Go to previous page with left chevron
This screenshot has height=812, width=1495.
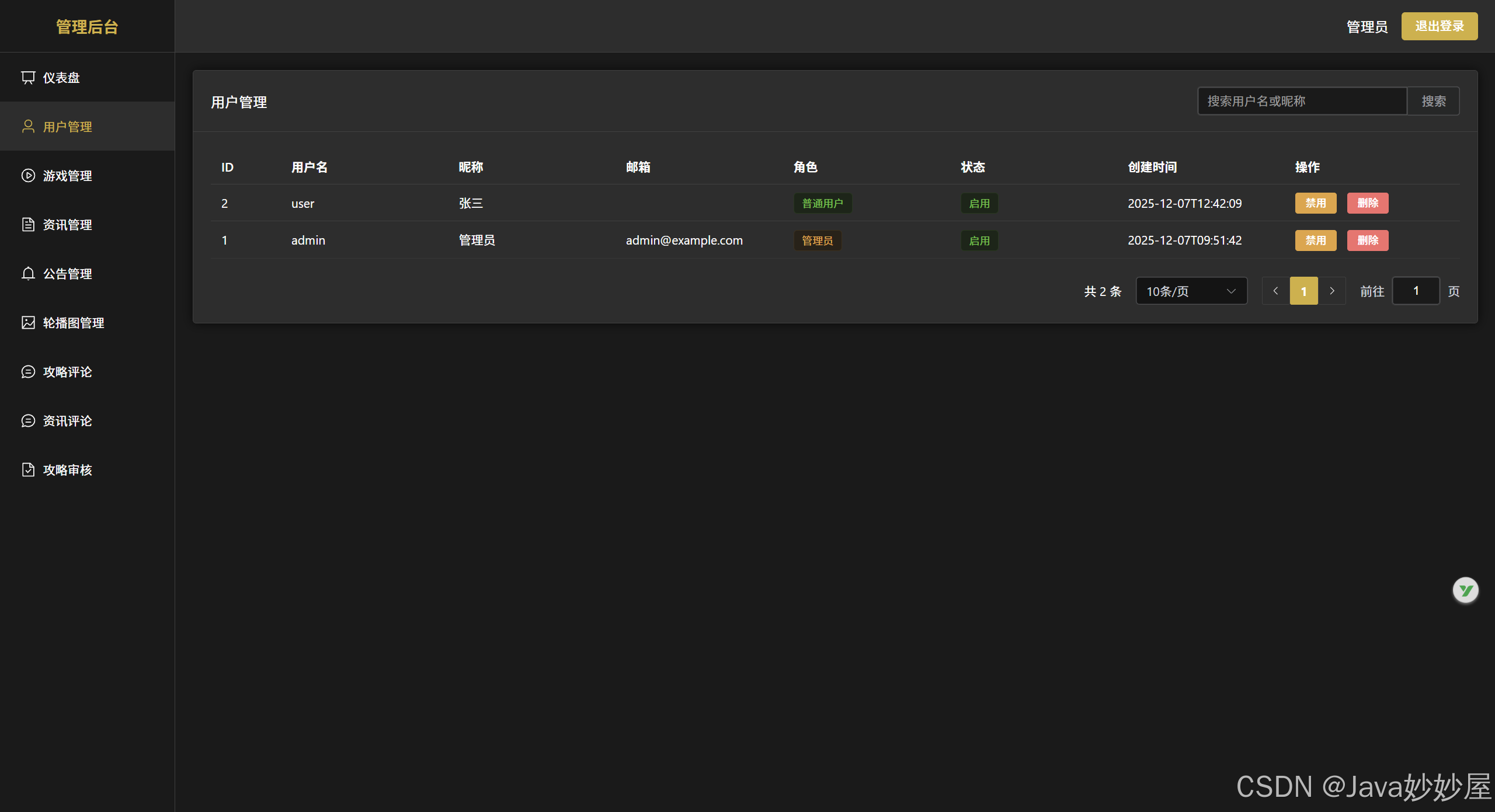coord(1275,291)
